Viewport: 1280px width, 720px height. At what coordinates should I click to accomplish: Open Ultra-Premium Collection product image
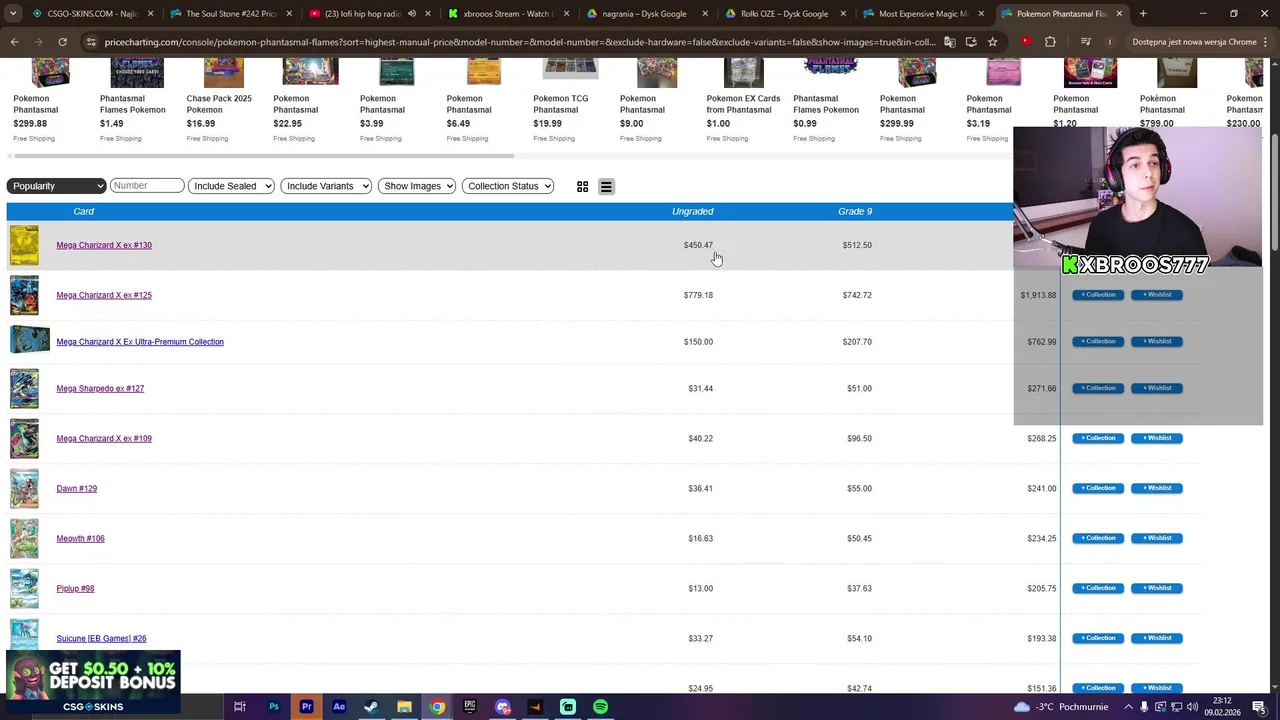29,341
